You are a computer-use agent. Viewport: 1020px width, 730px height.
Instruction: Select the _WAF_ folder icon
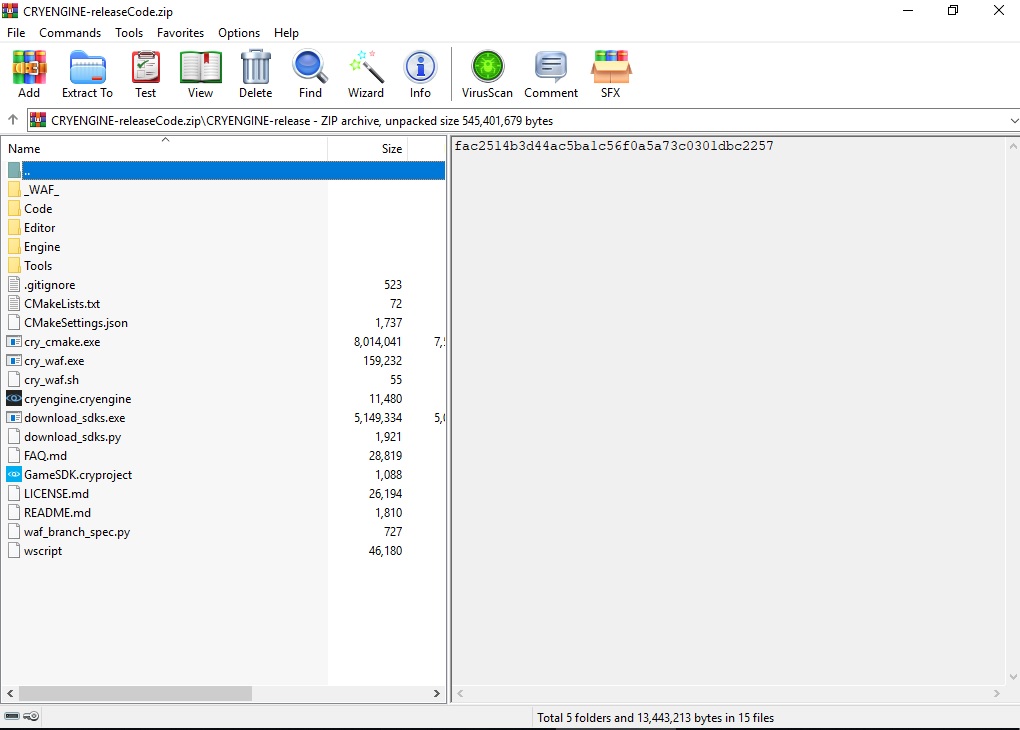(14, 189)
